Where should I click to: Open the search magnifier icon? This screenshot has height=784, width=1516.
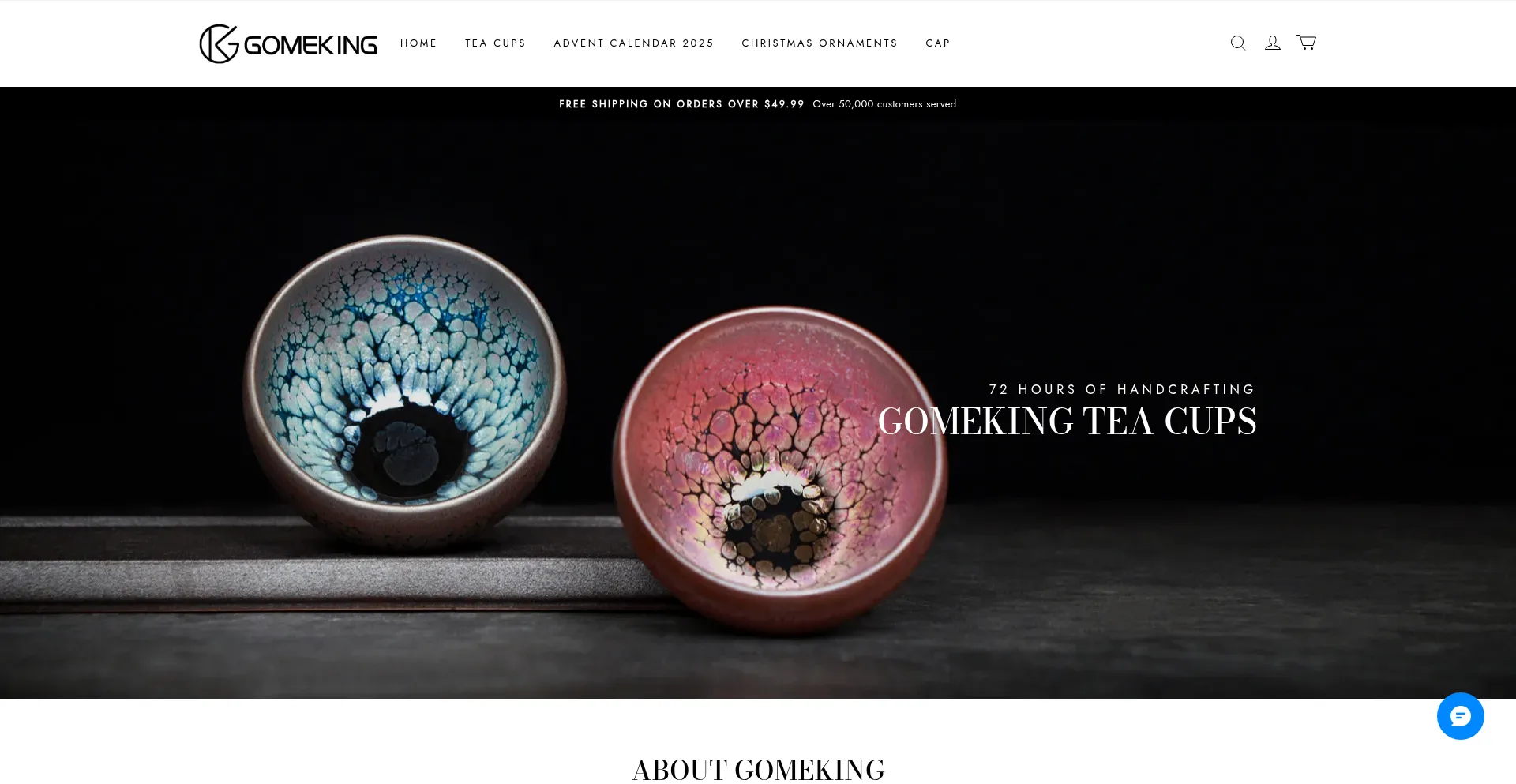pyautogui.click(x=1237, y=43)
